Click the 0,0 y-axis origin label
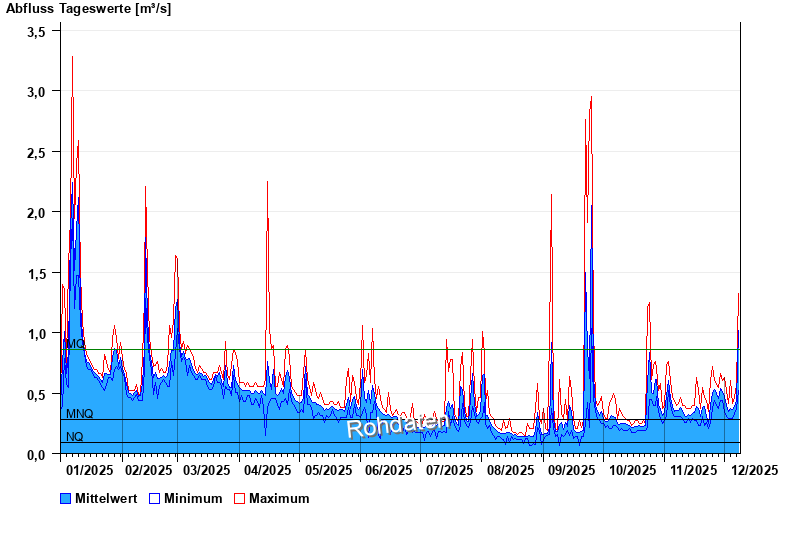This screenshot has width=800, height=550. click(x=37, y=455)
